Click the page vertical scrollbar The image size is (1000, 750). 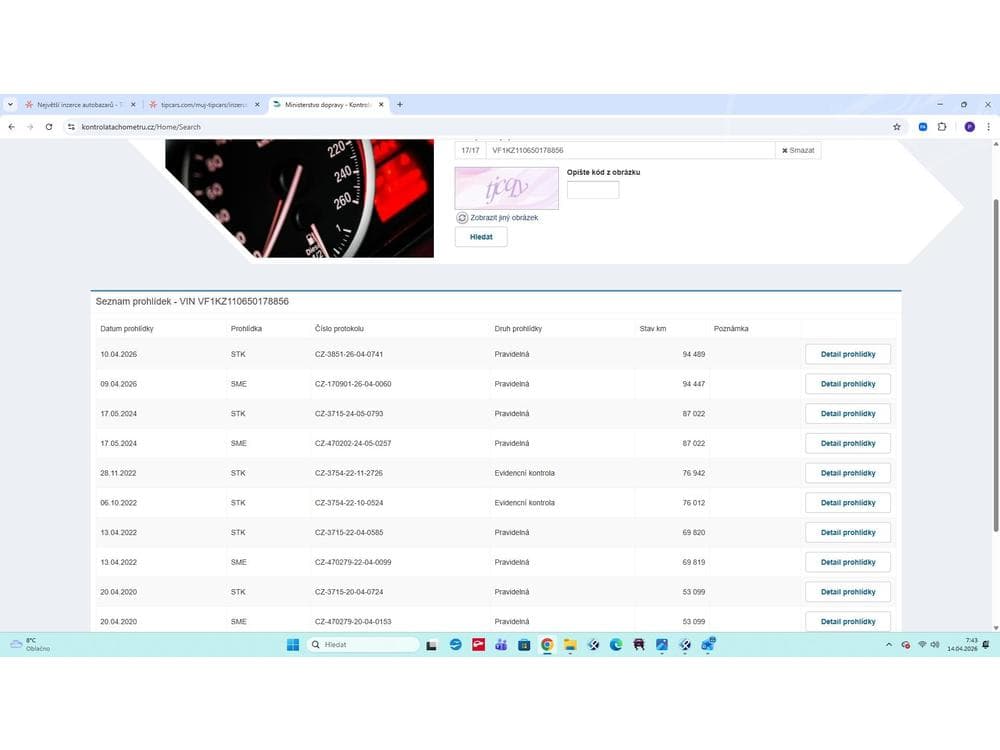point(996,365)
